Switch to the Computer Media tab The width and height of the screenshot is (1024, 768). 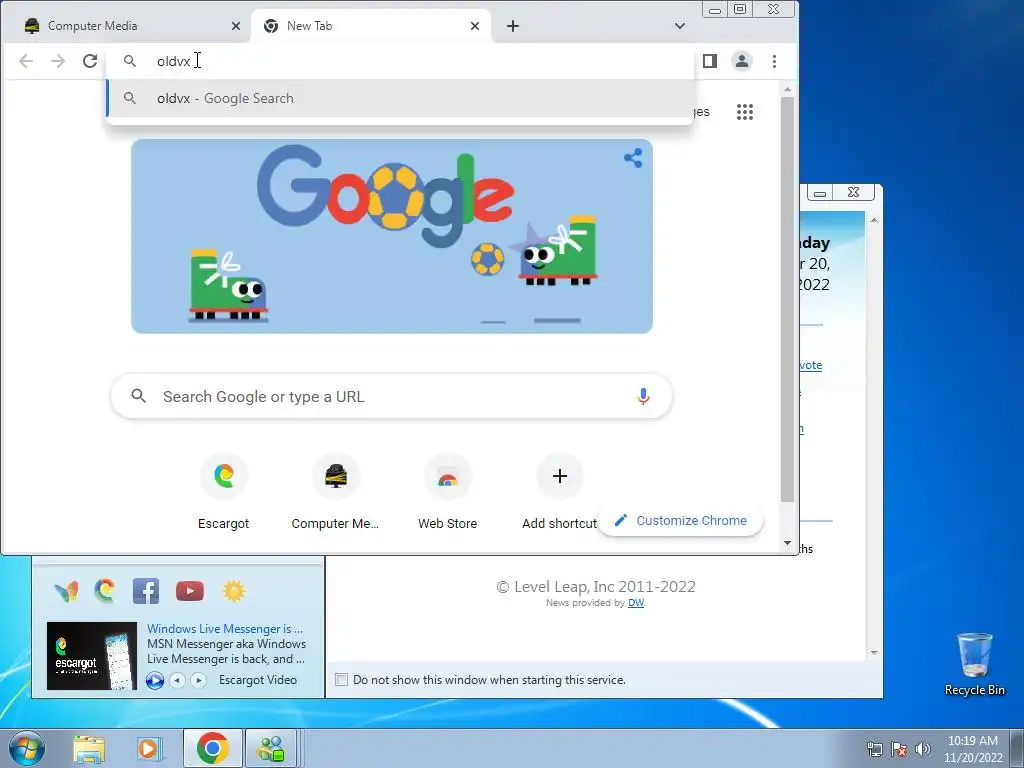point(128,26)
